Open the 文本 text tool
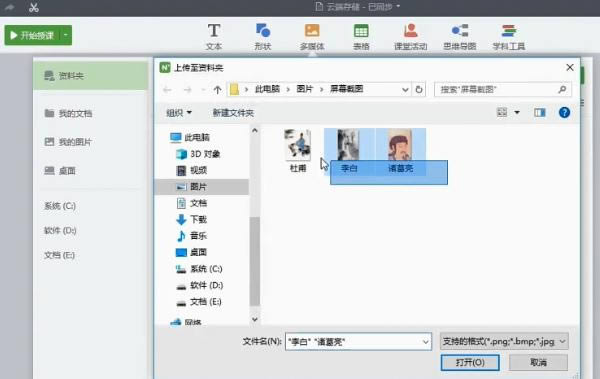 click(x=214, y=37)
